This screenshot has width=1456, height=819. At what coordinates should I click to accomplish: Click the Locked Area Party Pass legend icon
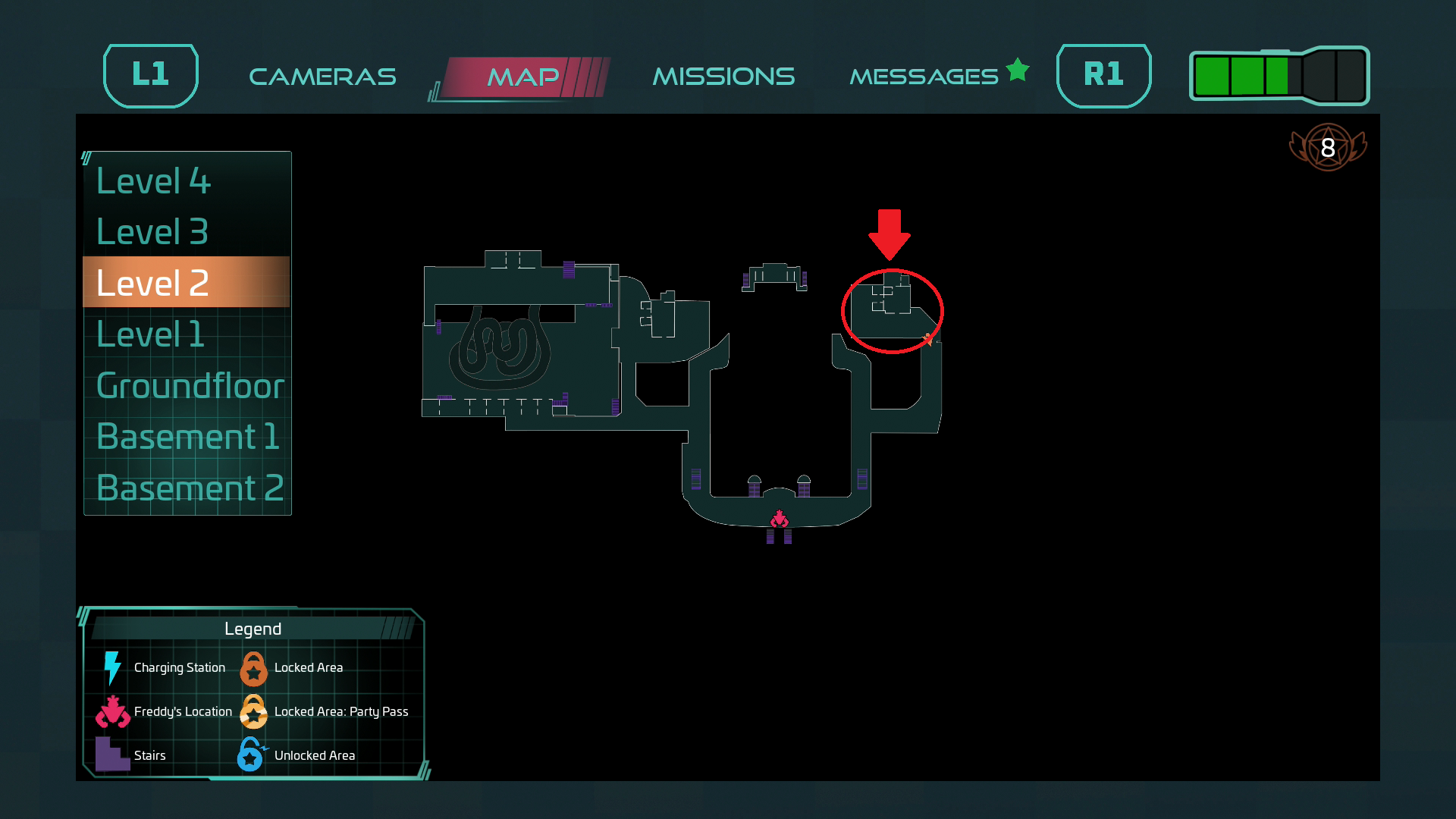pyautogui.click(x=254, y=711)
